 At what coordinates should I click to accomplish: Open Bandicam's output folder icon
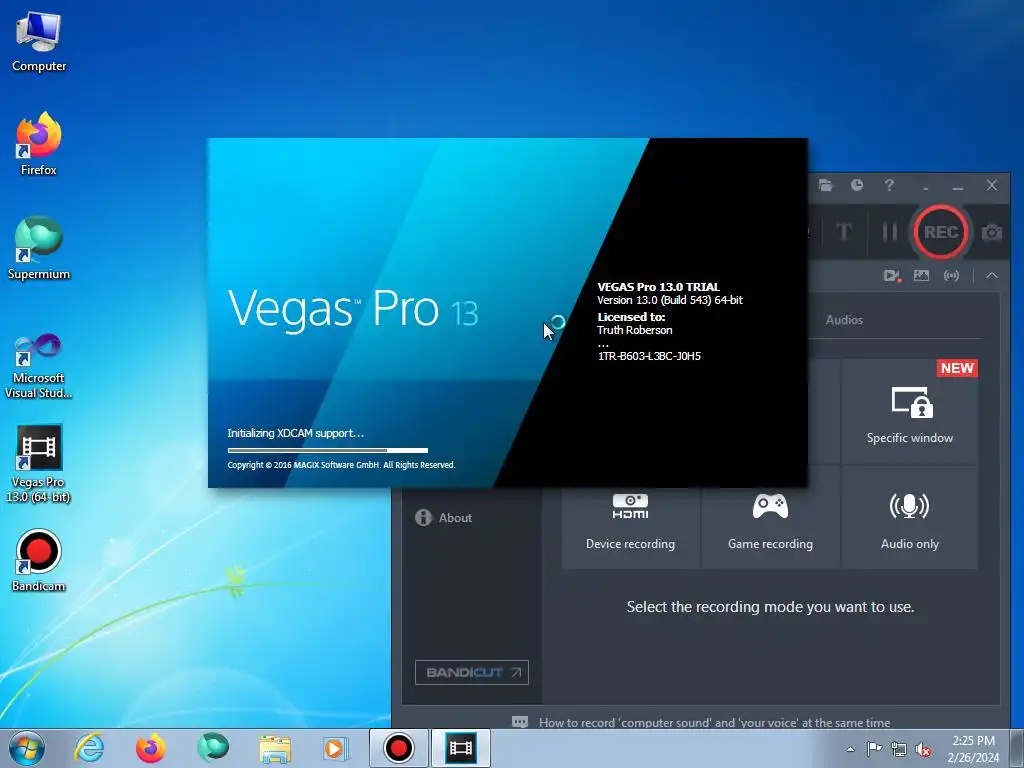point(825,185)
